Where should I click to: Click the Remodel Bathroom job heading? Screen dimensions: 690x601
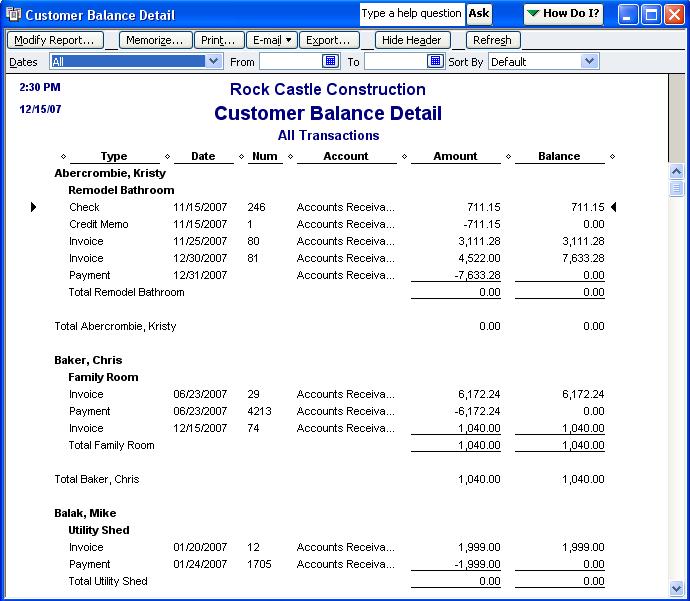tap(121, 191)
